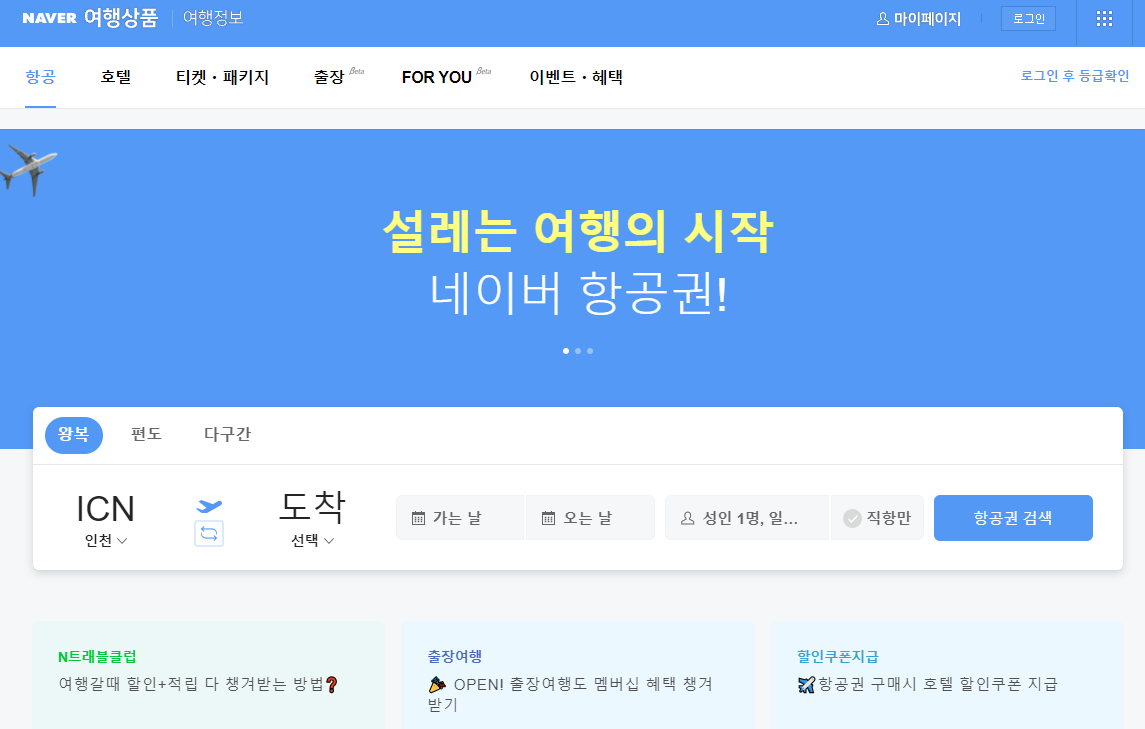Open the 이벤트·혜택 tab
The image size is (1145, 729).
point(575,77)
